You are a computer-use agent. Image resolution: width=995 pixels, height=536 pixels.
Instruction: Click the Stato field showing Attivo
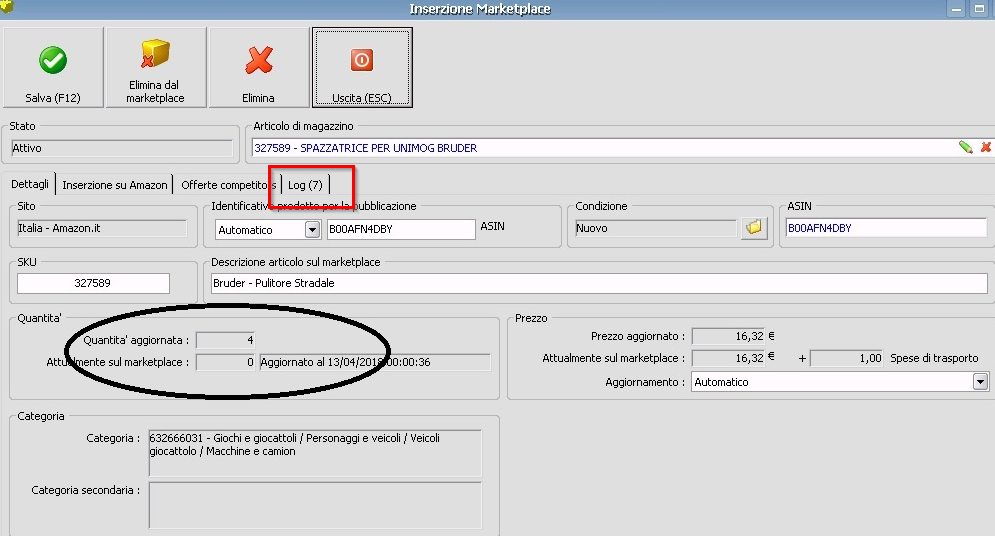[x=122, y=148]
